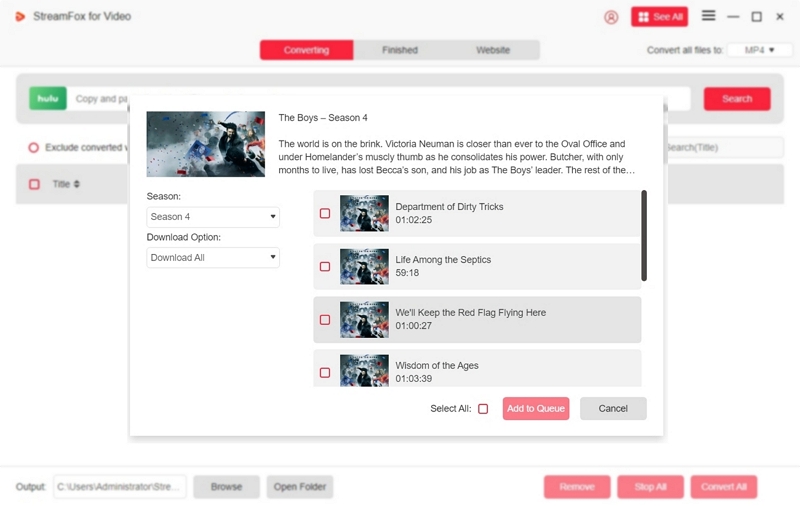
Task: Click the episode title 'Life Among the Septics'
Action: click(443, 260)
